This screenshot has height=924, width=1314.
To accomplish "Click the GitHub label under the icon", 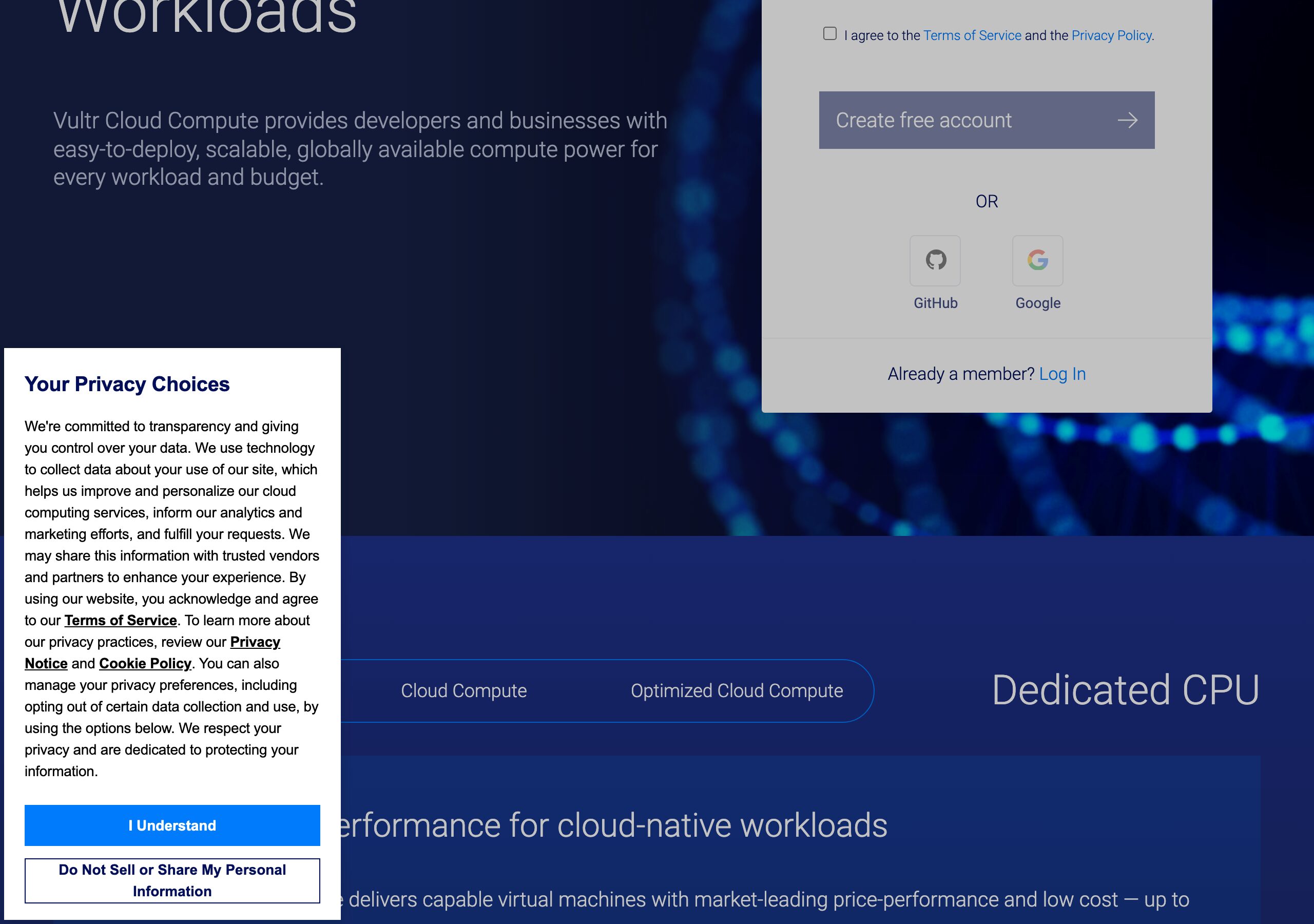I will tap(935, 303).
